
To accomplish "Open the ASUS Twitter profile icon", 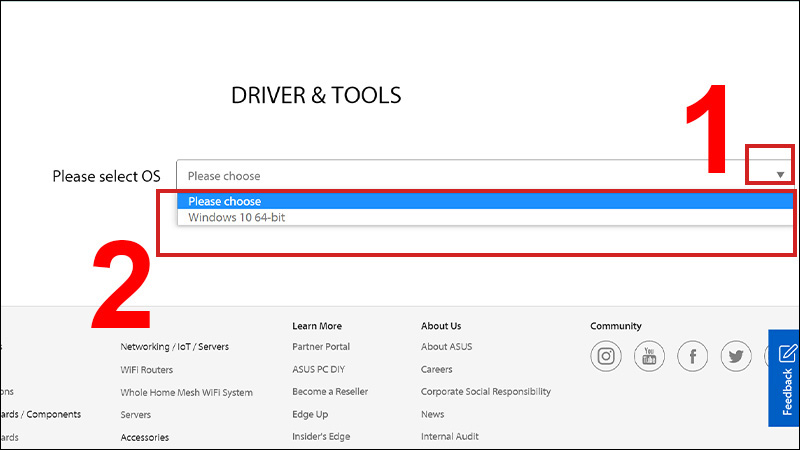I will (736, 356).
